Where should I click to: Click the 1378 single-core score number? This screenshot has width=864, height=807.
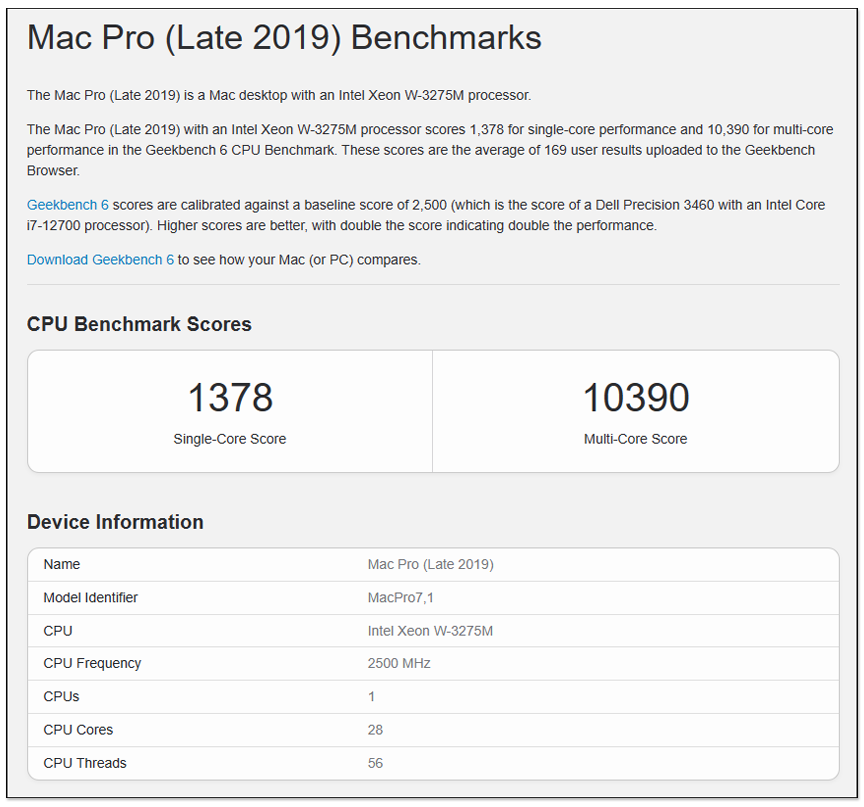pos(230,398)
